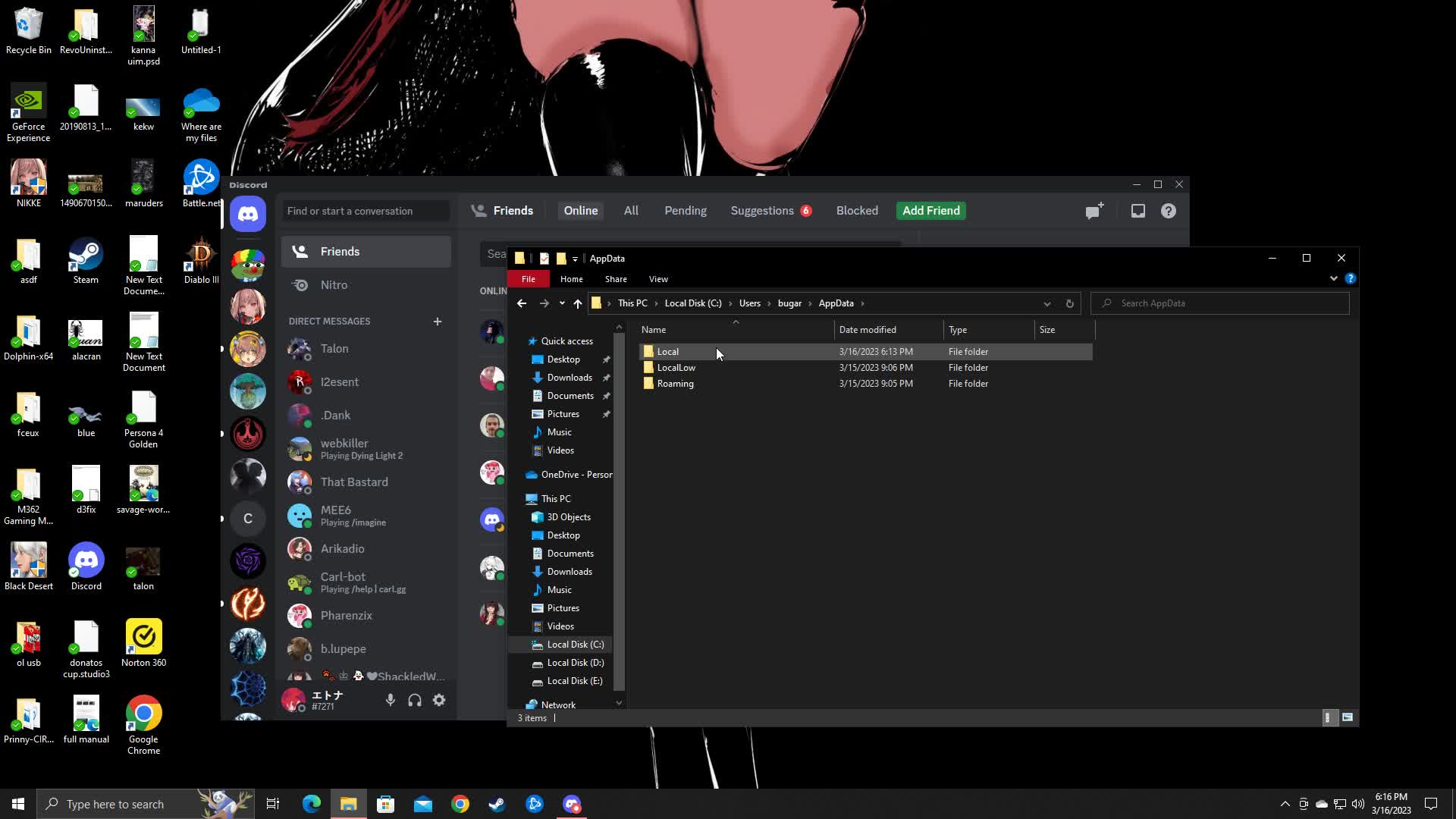
Task: Click the Explorer refresh icon
Action: pos(1070,303)
